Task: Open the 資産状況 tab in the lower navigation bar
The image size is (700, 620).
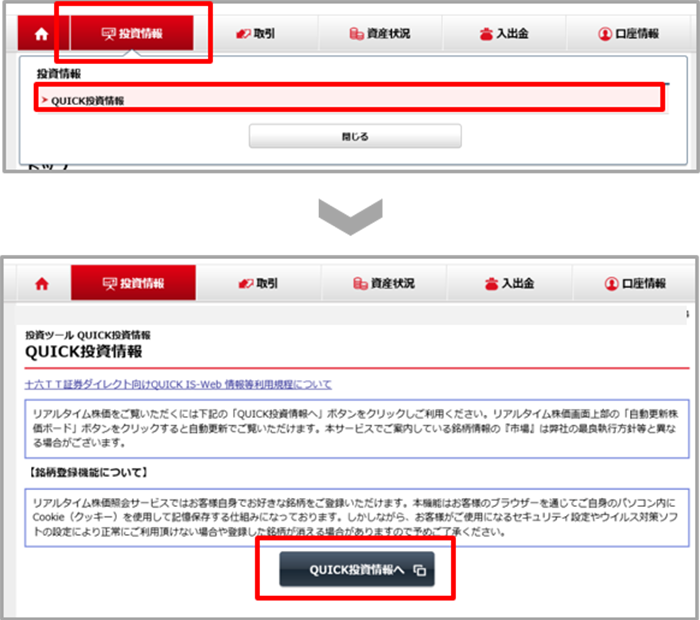Action: tap(384, 283)
